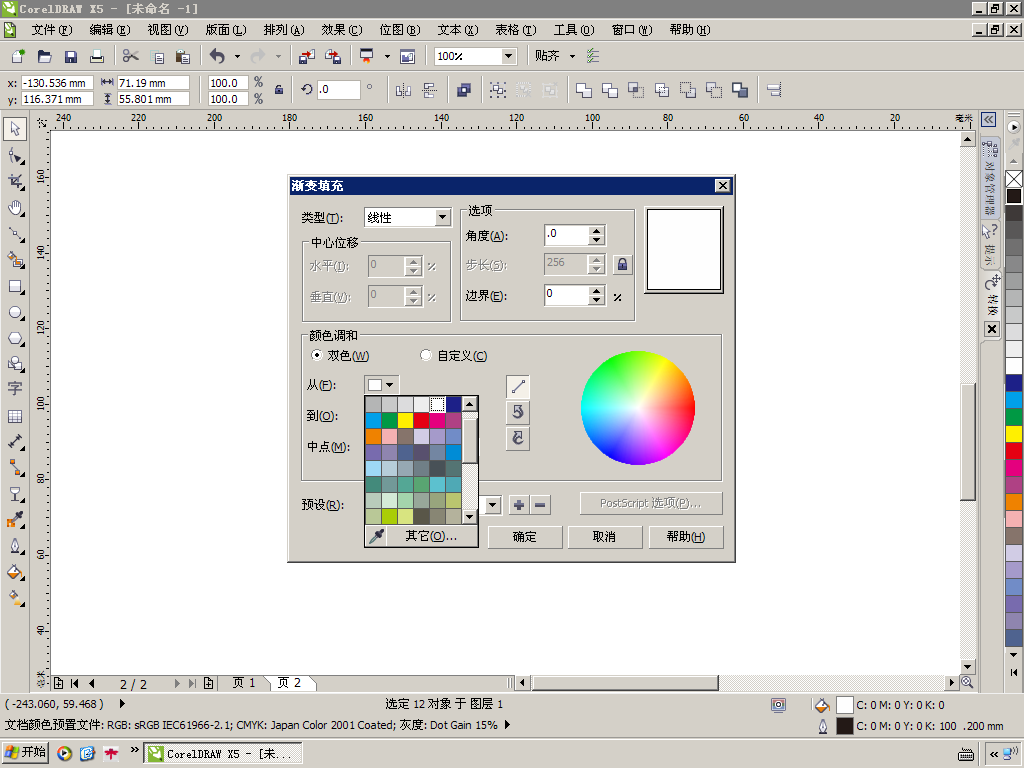Expand the color profile info arrow
Viewport: 1024px width, 768px height.
(x=507, y=724)
